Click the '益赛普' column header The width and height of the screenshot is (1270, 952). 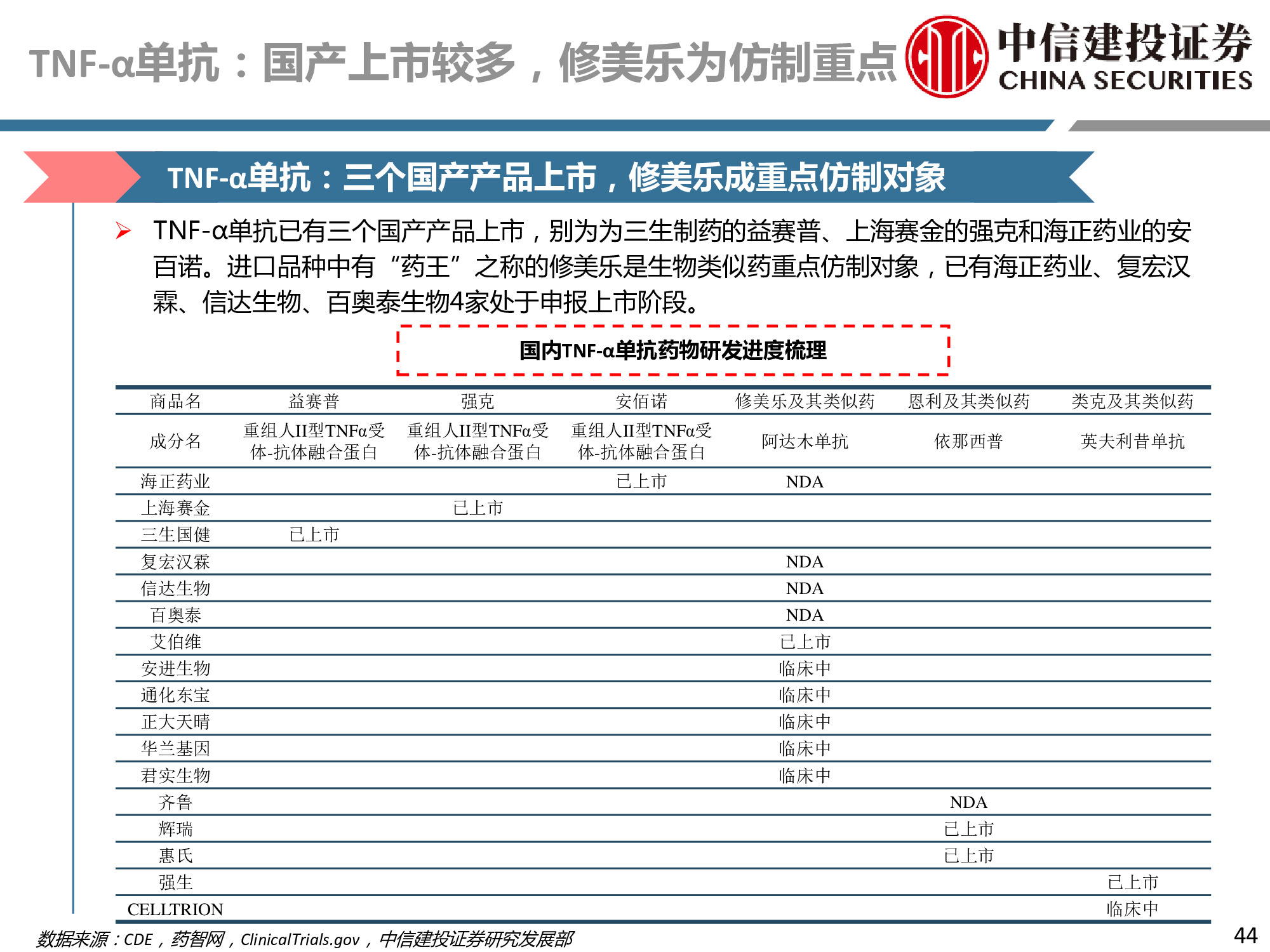[314, 401]
